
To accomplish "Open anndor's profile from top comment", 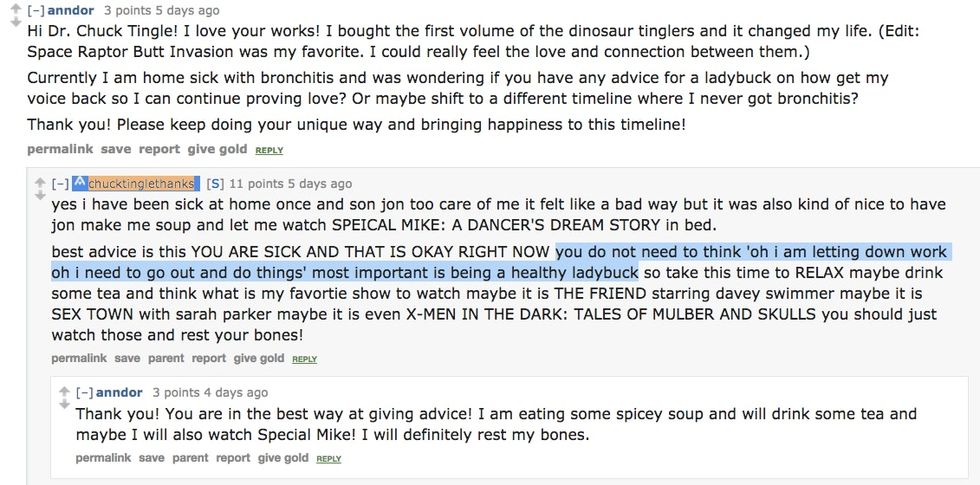I will [x=71, y=11].
